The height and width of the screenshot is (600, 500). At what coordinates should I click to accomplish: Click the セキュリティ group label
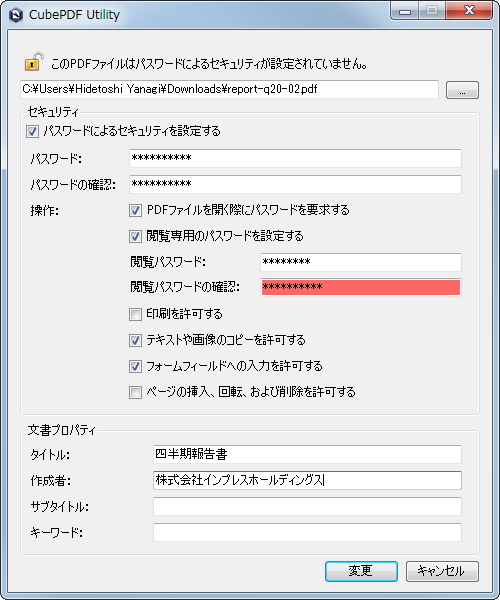(53, 112)
